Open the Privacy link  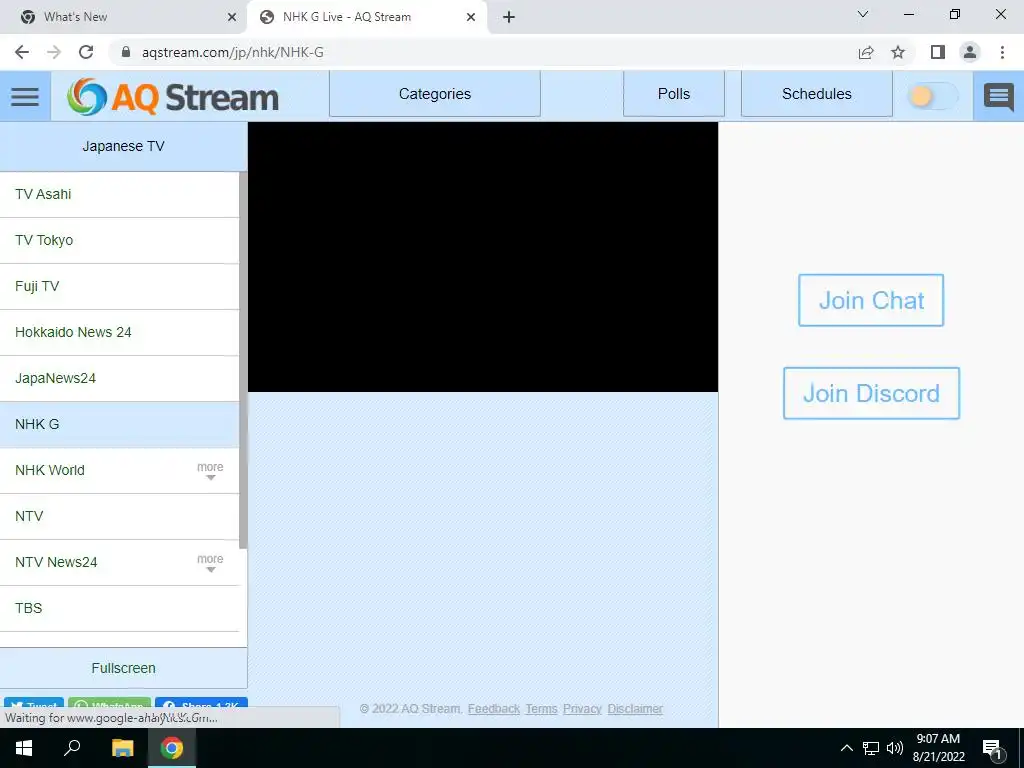pyautogui.click(x=582, y=709)
